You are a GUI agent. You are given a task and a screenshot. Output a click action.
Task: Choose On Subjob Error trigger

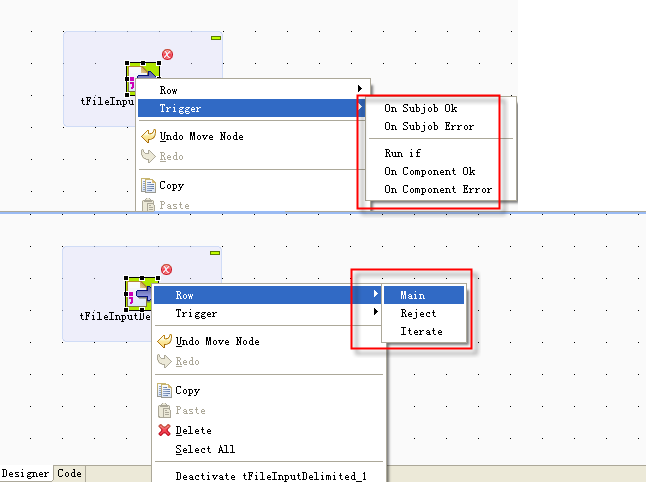point(429,126)
